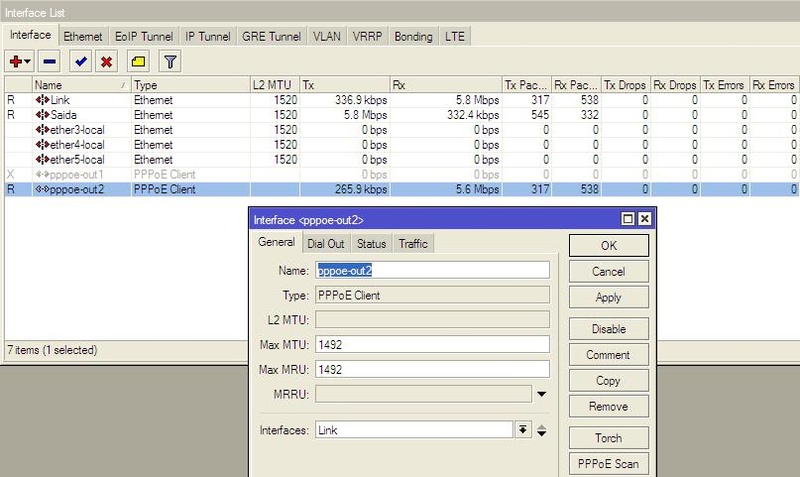Click the red minus Remove icon in toolbar
This screenshot has width=800, height=477.
[50, 62]
